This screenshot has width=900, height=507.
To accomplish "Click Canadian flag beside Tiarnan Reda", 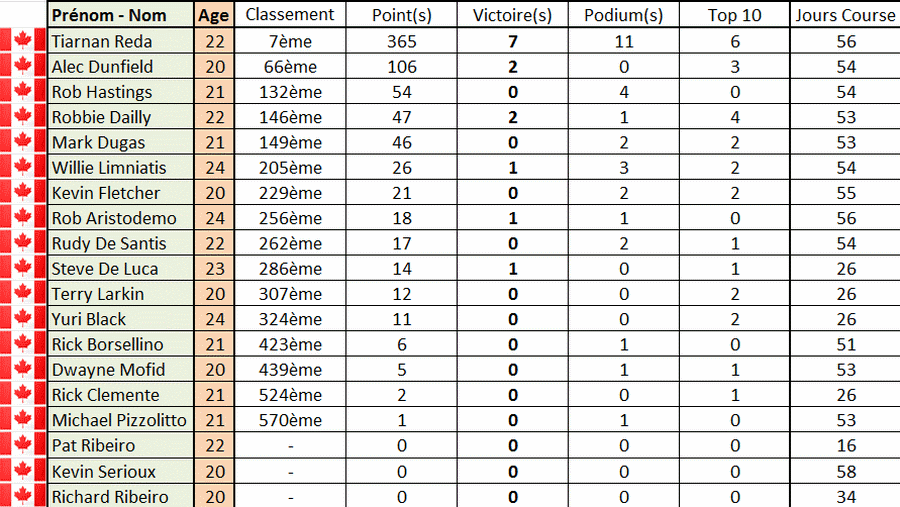I will (x=22, y=41).
